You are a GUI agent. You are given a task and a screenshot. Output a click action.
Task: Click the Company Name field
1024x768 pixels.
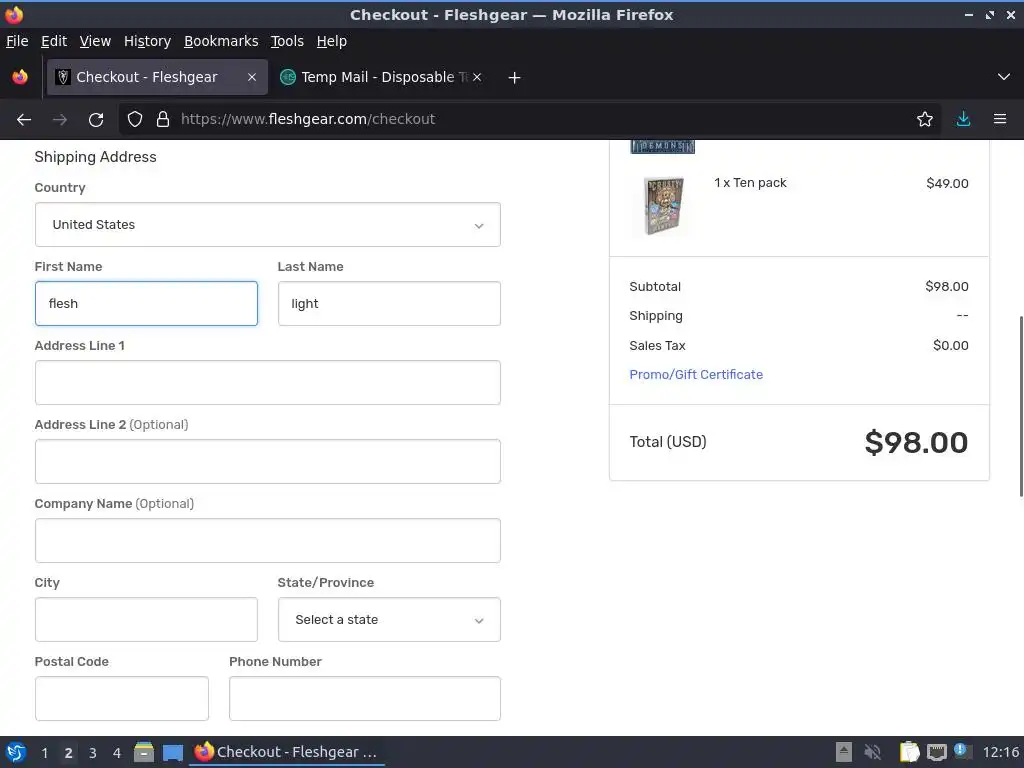click(x=268, y=541)
